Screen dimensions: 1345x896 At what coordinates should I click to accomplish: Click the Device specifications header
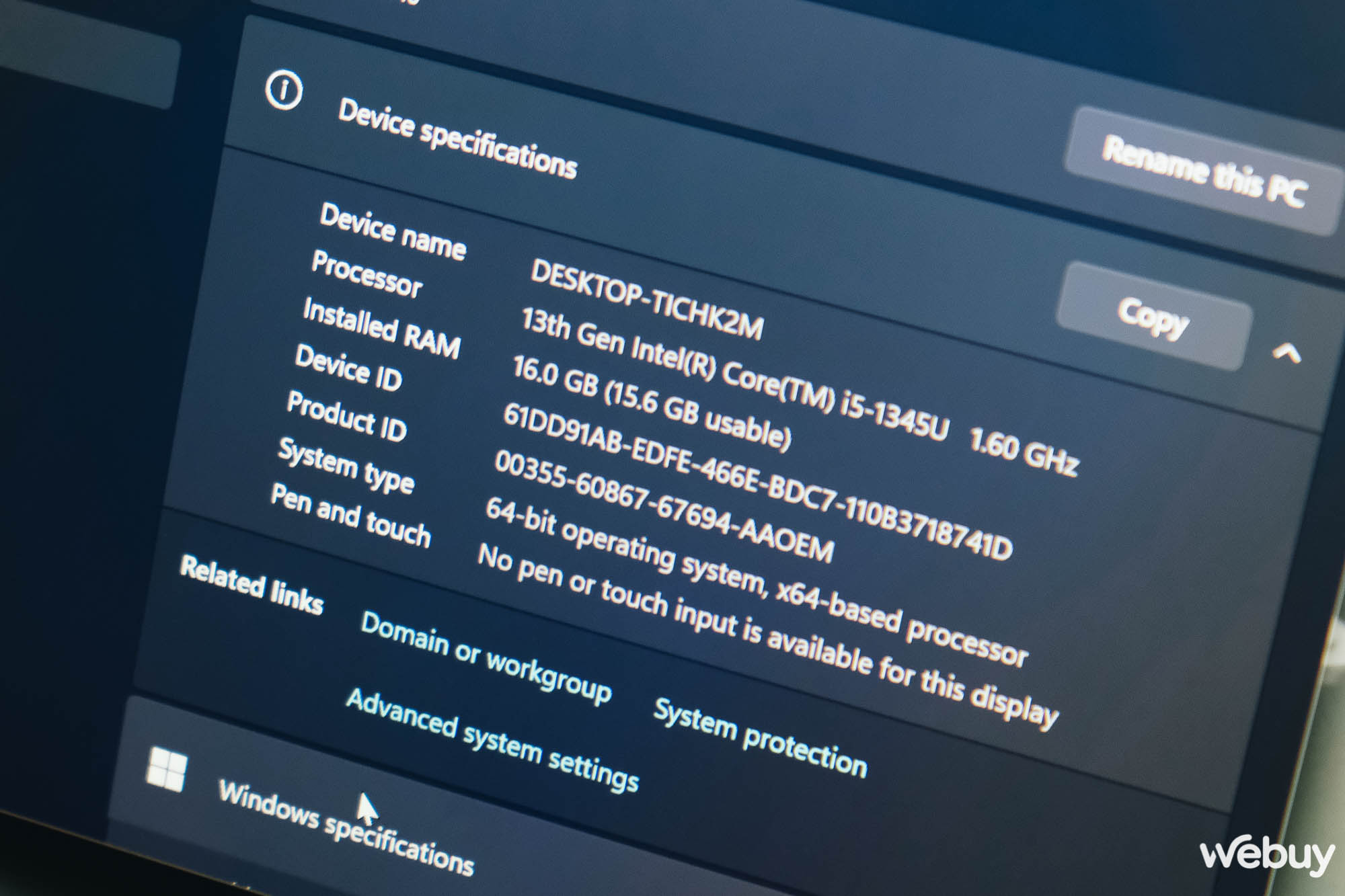(x=457, y=138)
